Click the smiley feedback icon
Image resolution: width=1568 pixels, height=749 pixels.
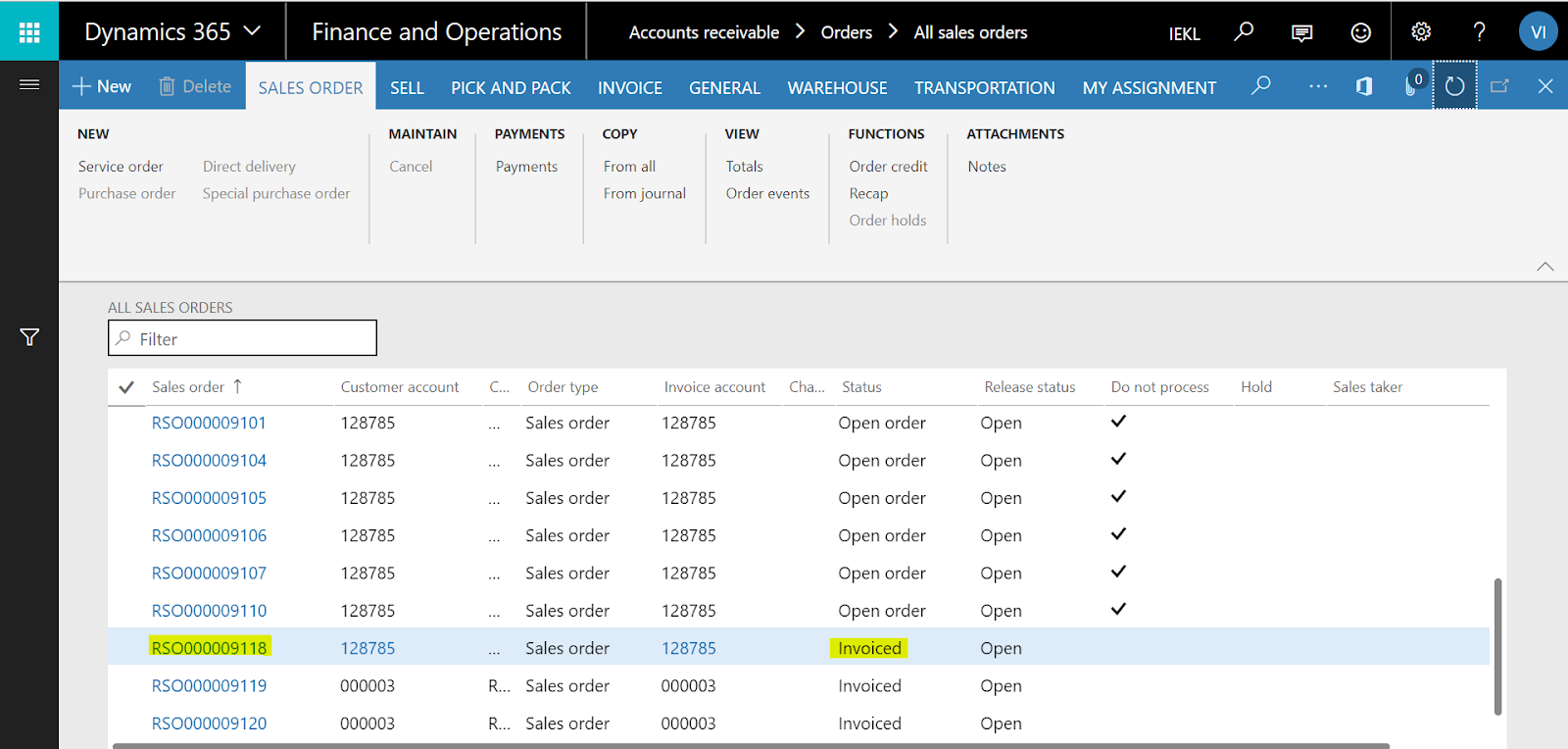(x=1361, y=32)
